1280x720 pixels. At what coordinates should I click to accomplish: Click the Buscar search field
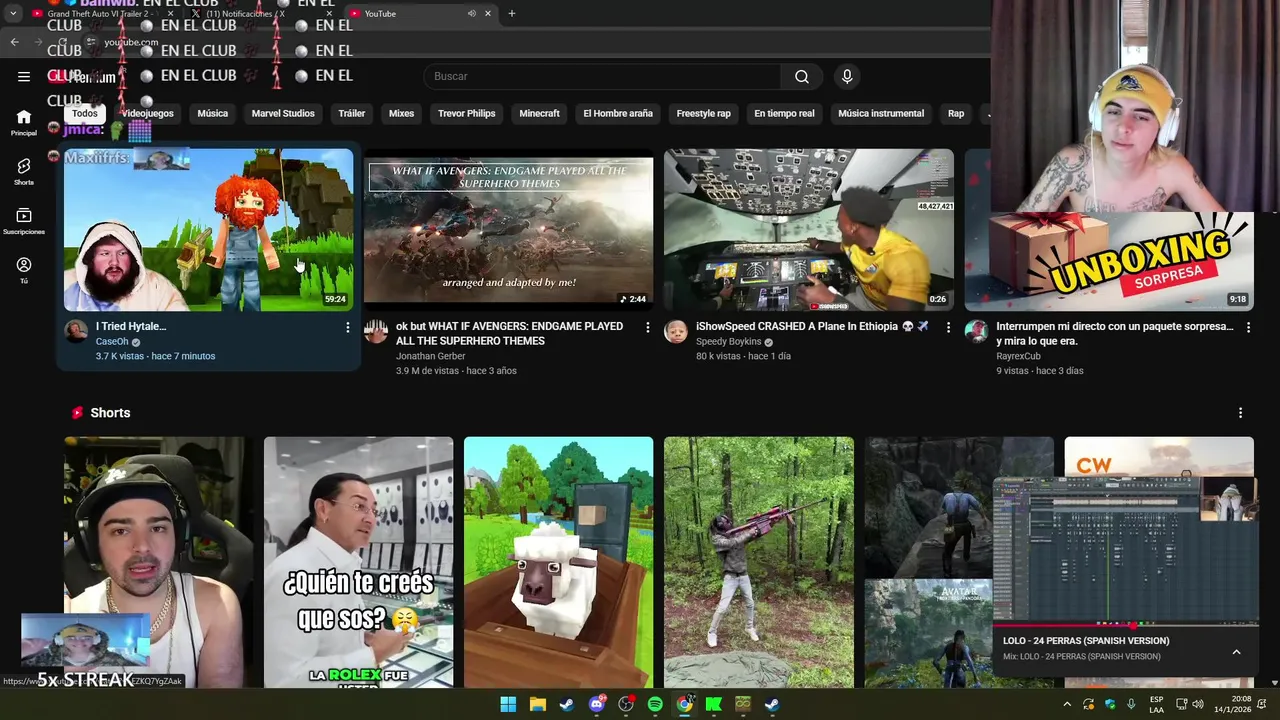(x=603, y=77)
